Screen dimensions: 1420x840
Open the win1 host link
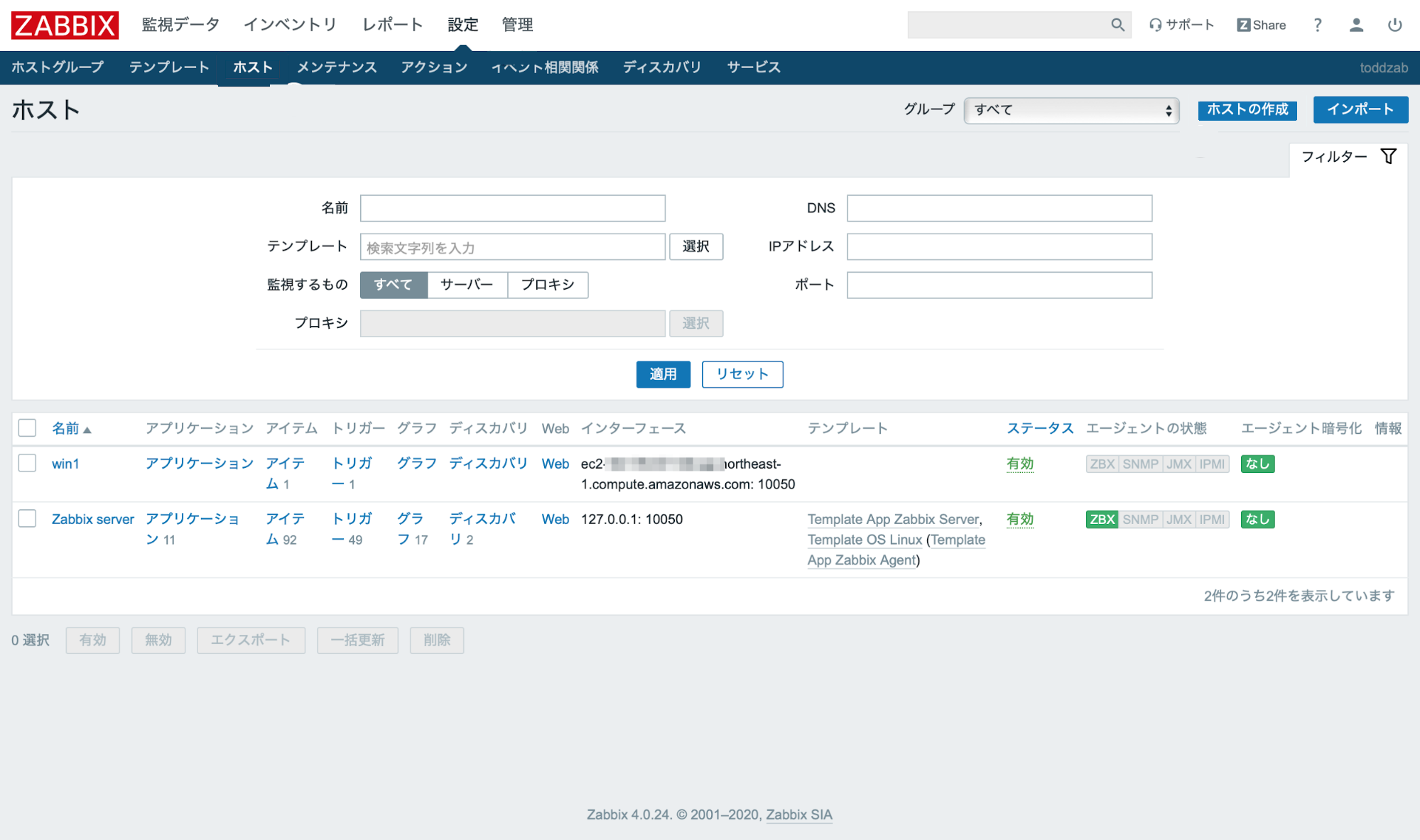point(65,464)
